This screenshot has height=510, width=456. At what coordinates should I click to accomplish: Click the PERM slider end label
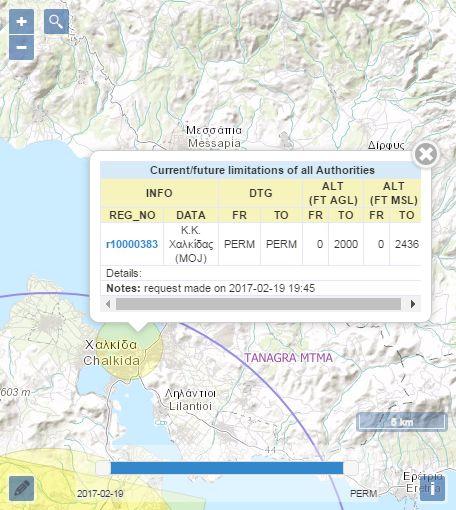coord(364,494)
